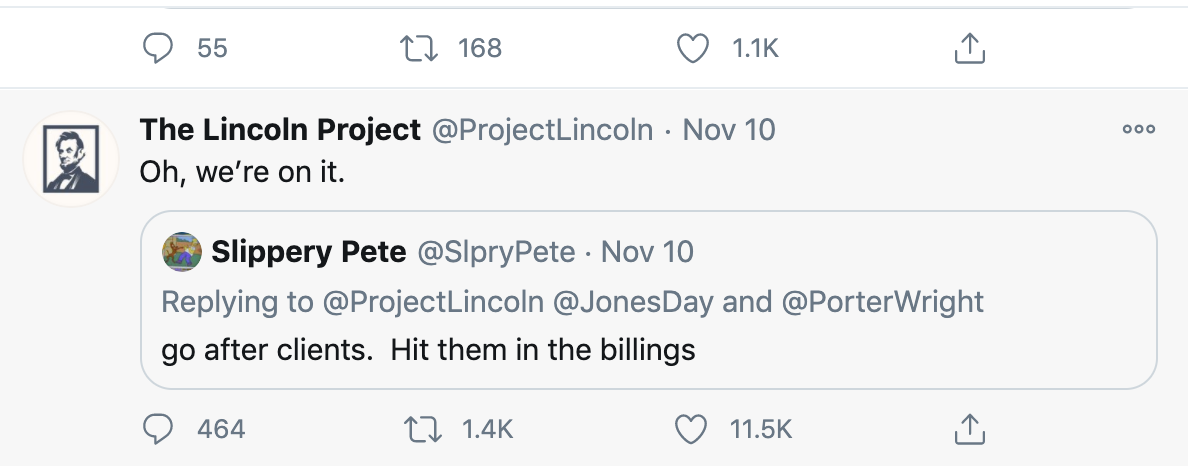Open The Lincoln Project profile picture

click(70, 160)
